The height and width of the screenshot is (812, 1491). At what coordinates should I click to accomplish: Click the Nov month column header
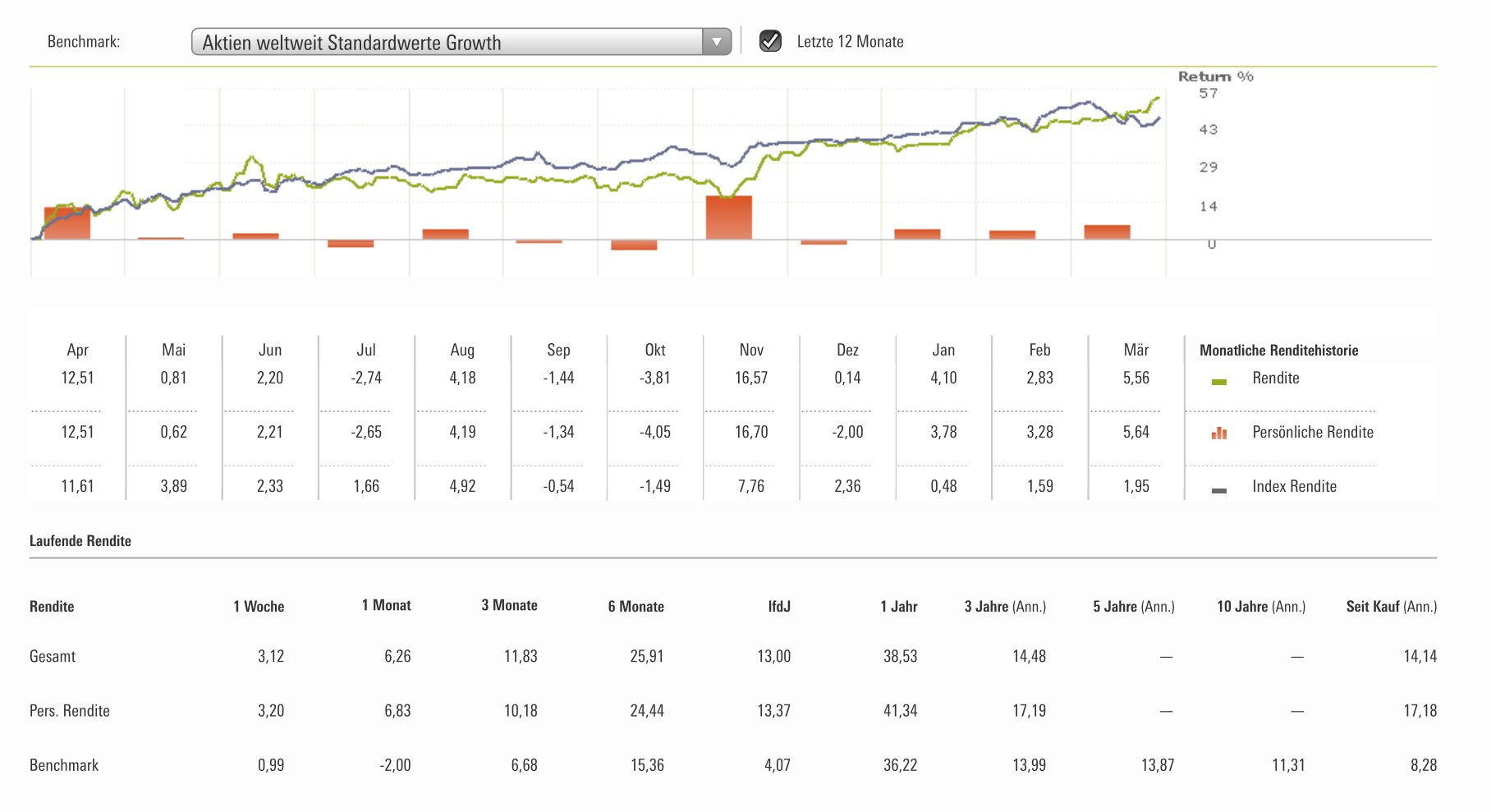coord(751,351)
